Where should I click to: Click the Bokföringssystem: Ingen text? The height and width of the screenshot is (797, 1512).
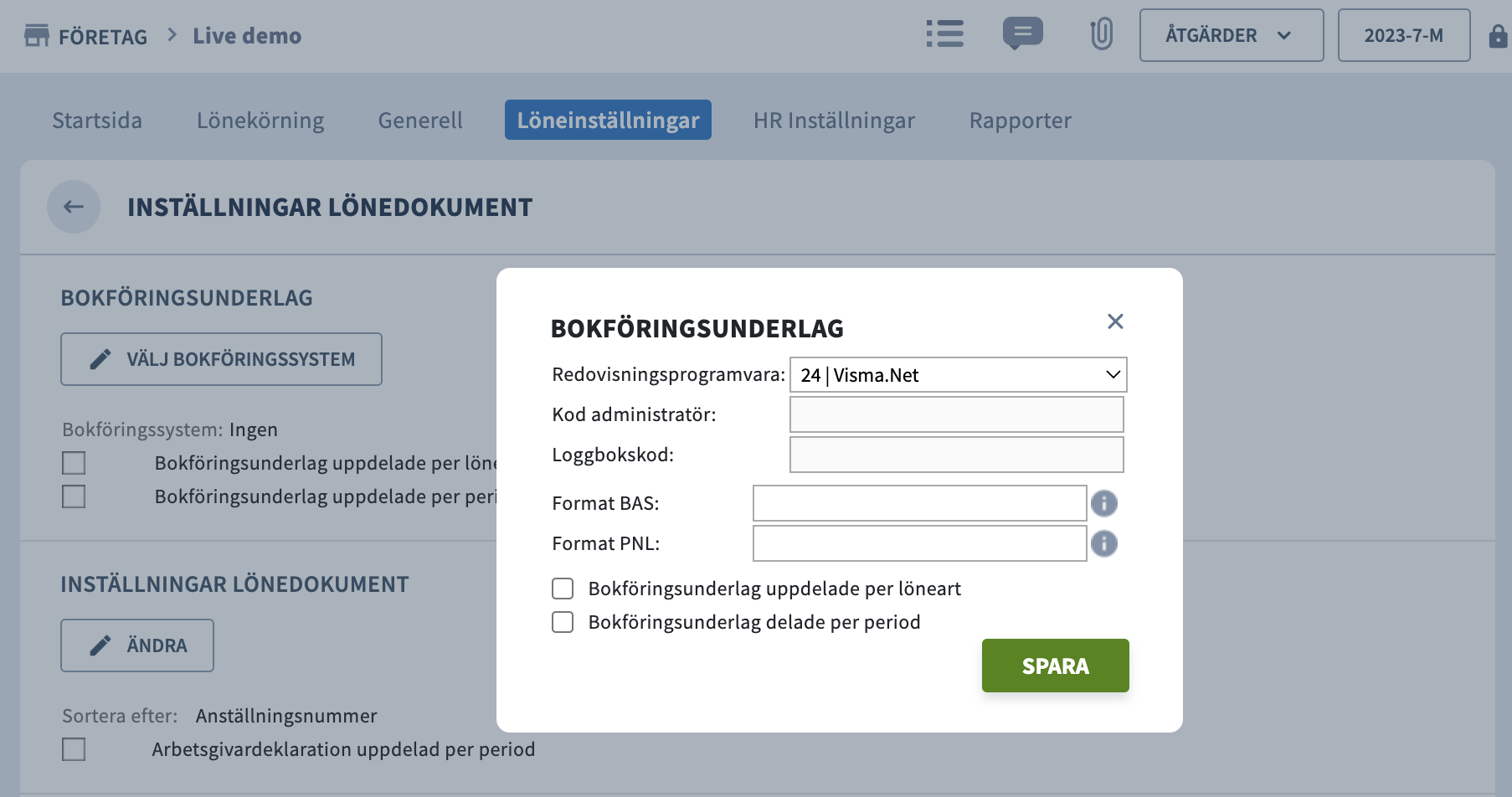[x=170, y=429]
